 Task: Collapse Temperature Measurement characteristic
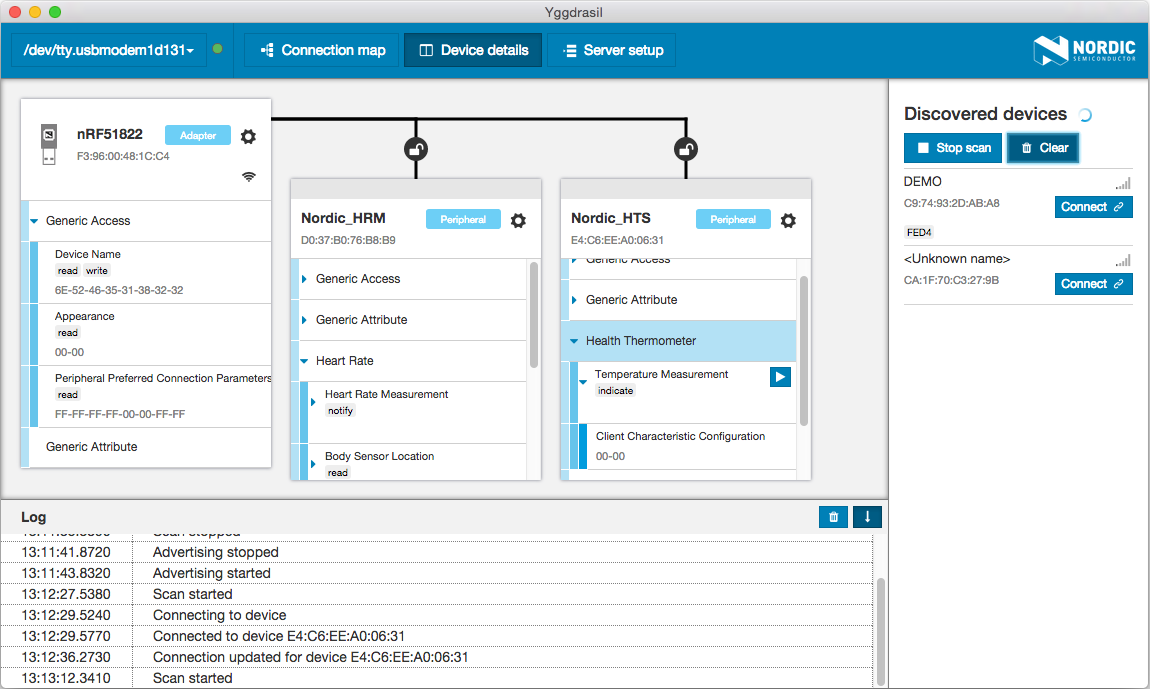pos(583,382)
